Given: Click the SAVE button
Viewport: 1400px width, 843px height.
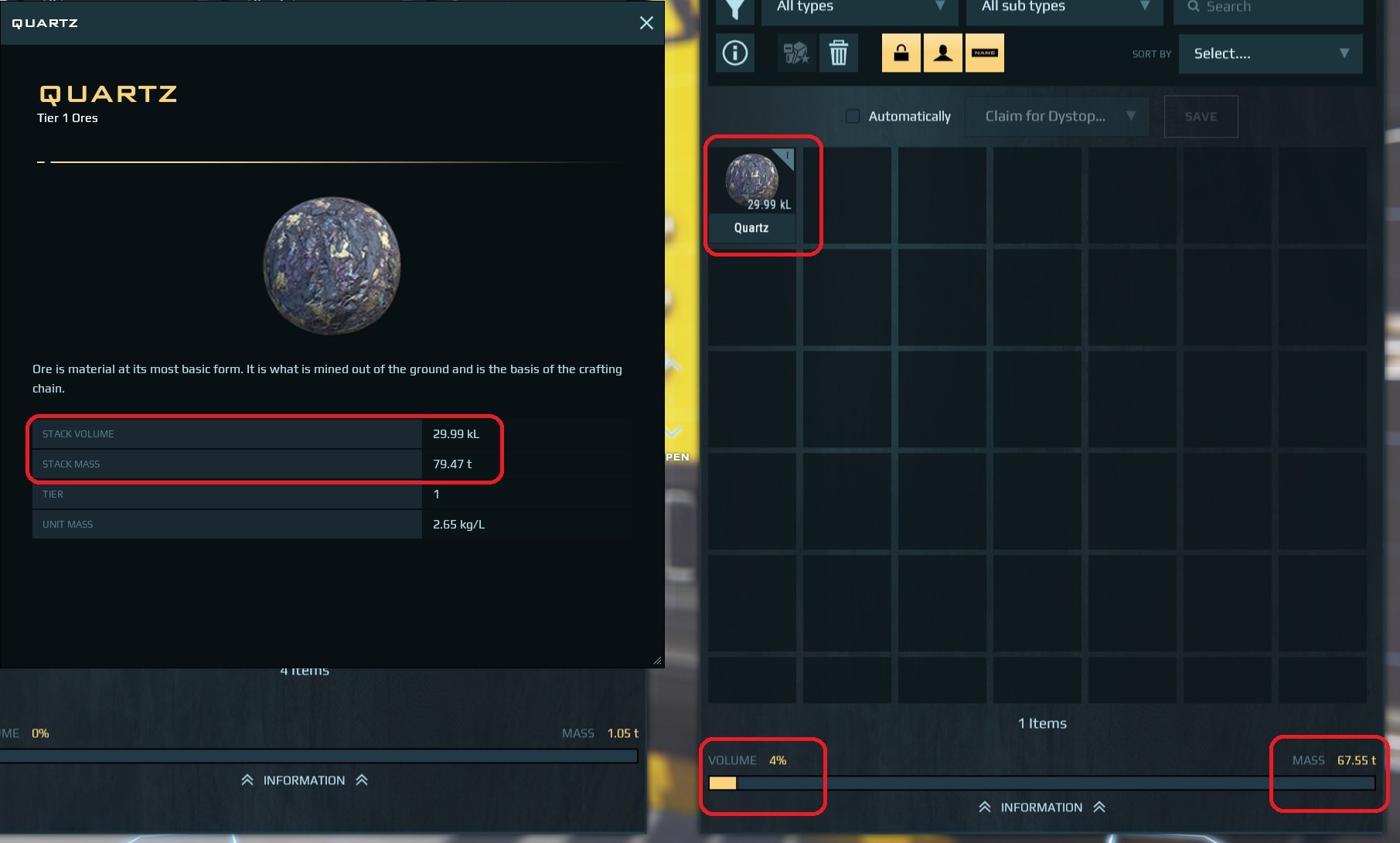Looking at the screenshot, I should click(x=1201, y=117).
